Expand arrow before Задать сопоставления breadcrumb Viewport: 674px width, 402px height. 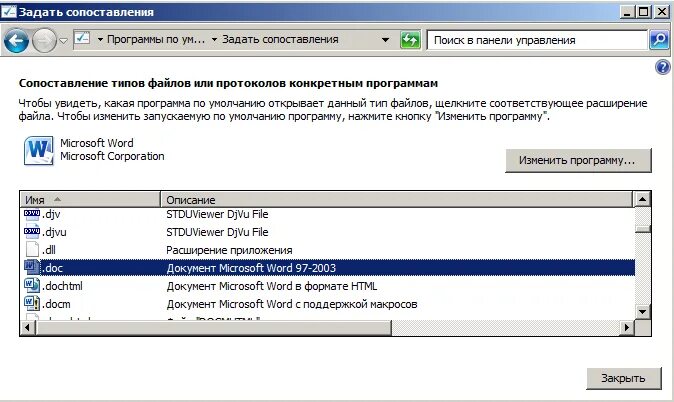214,40
